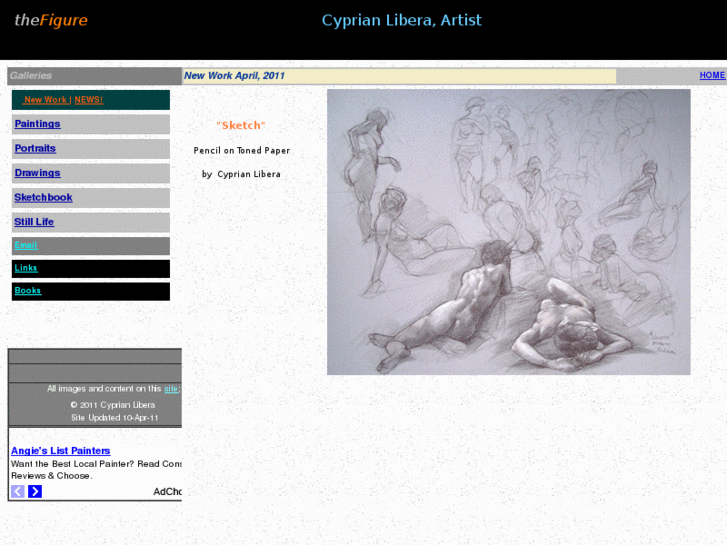Click the Galleries header label
This screenshot has width=727, height=545.
31,76
